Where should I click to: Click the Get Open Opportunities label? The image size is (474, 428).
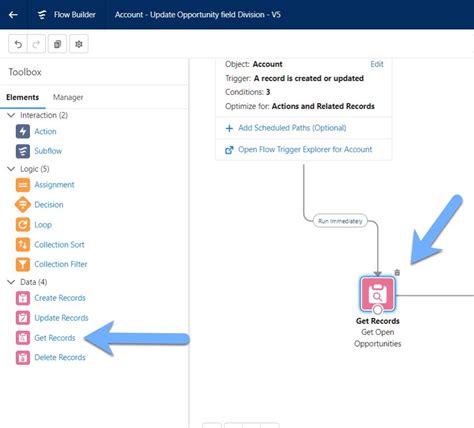[x=377, y=338]
